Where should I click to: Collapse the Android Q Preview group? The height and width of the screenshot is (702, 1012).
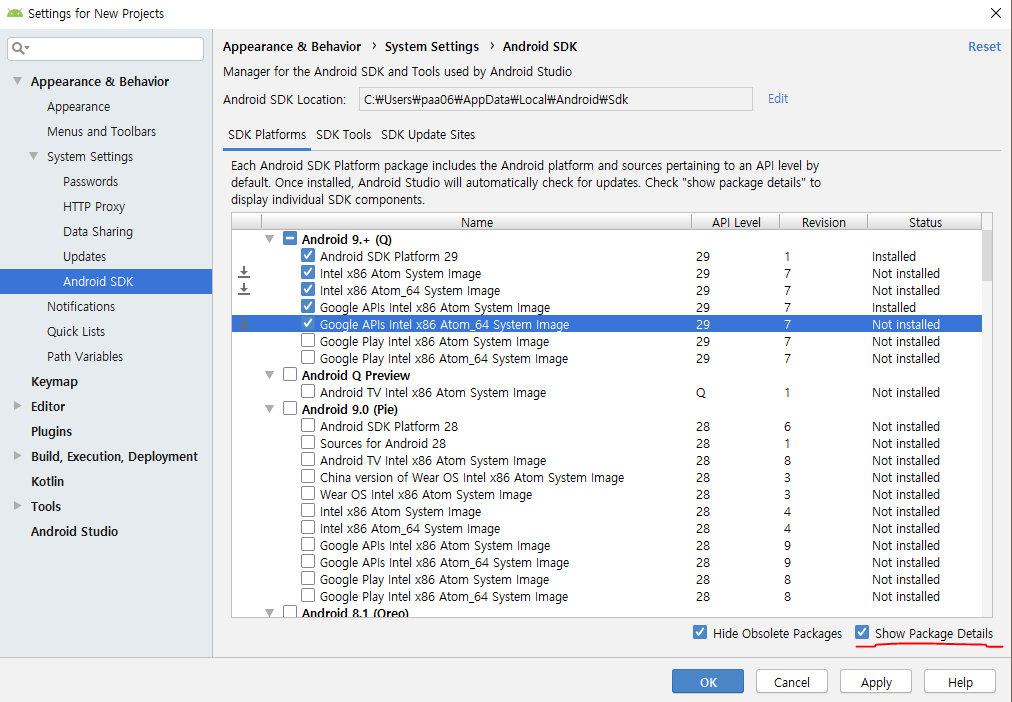[270, 376]
